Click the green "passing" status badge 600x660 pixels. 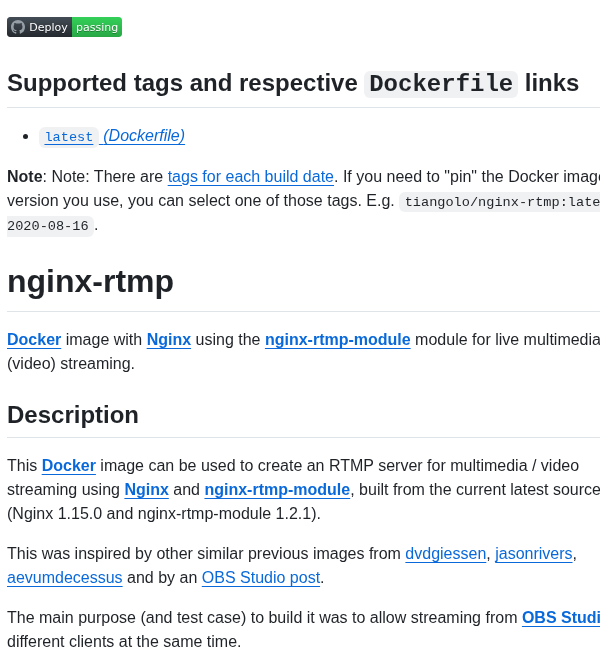coord(97,27)
